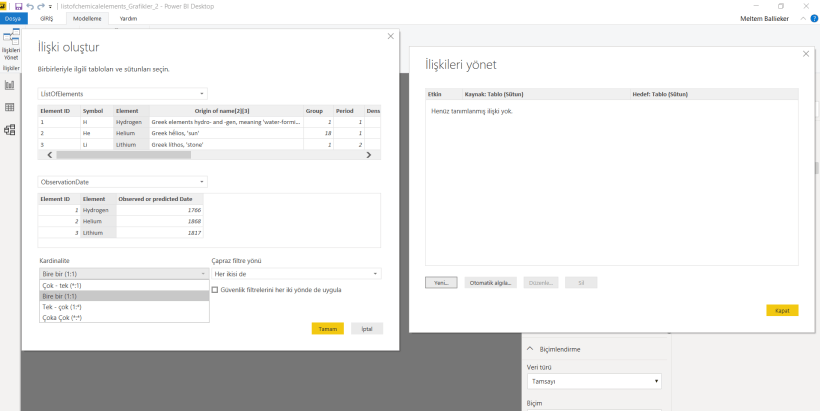Open the Data table view icon
This screenshot has height=411, width=820.
click(x=10, y=107)
